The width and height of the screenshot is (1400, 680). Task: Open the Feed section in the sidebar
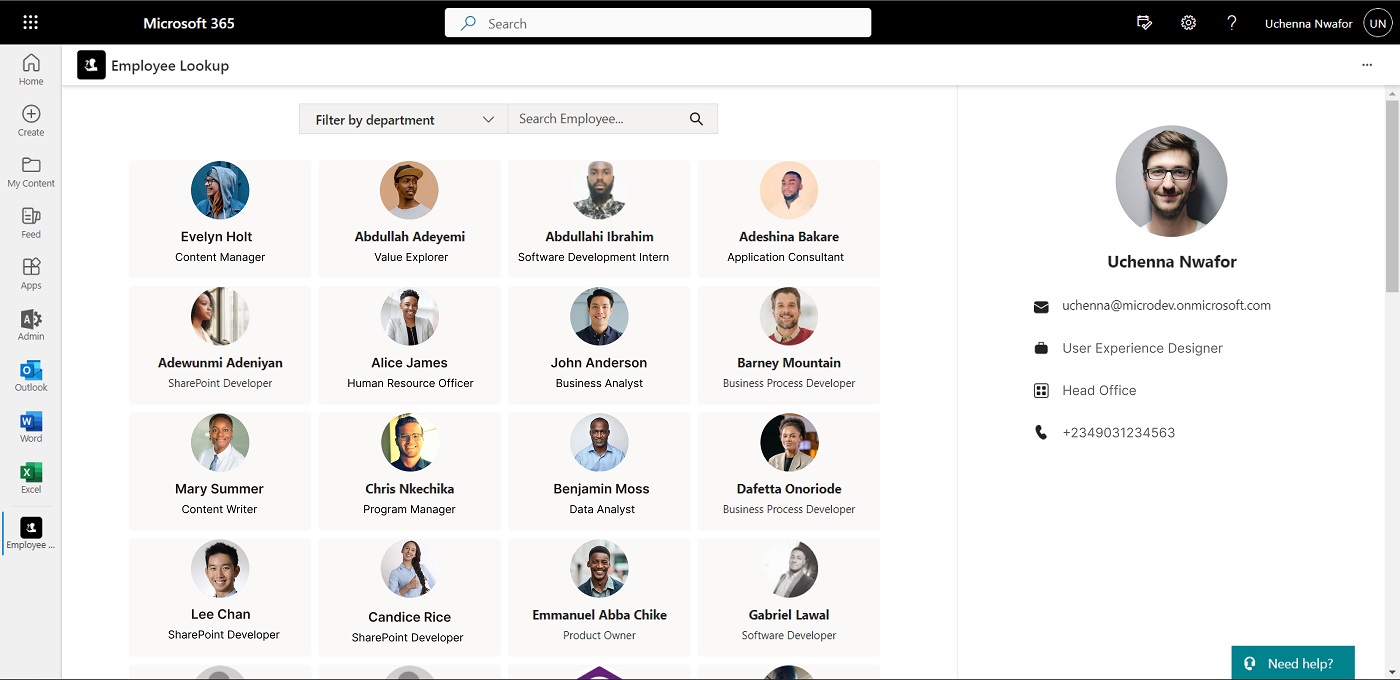(x=30, y=222)
